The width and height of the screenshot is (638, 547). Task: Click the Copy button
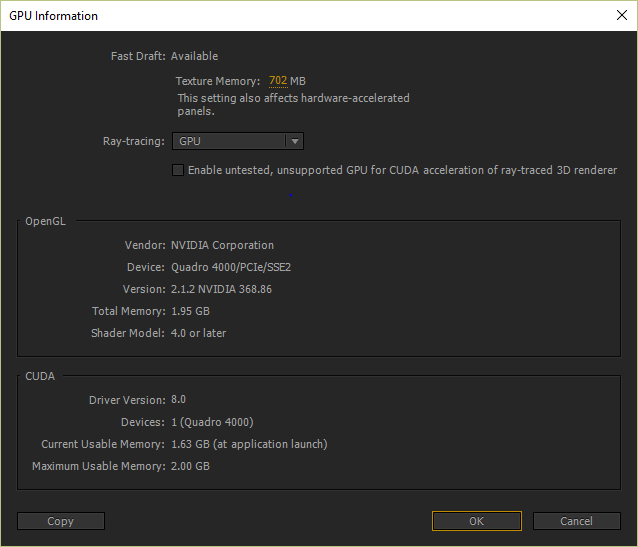[x=61, y=521]
